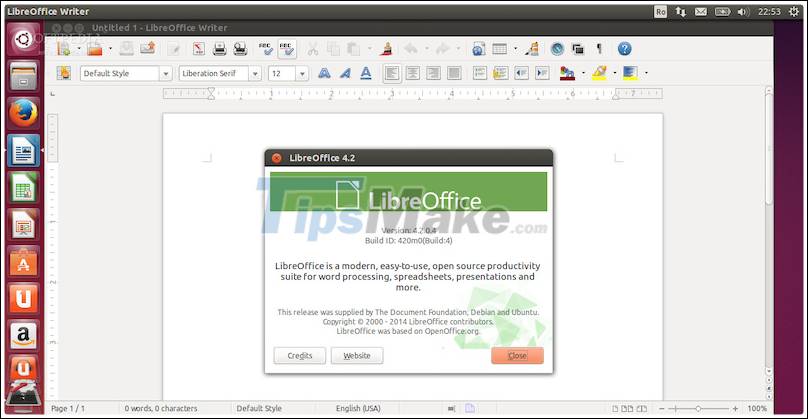Click the New document icon

point(63,48)
